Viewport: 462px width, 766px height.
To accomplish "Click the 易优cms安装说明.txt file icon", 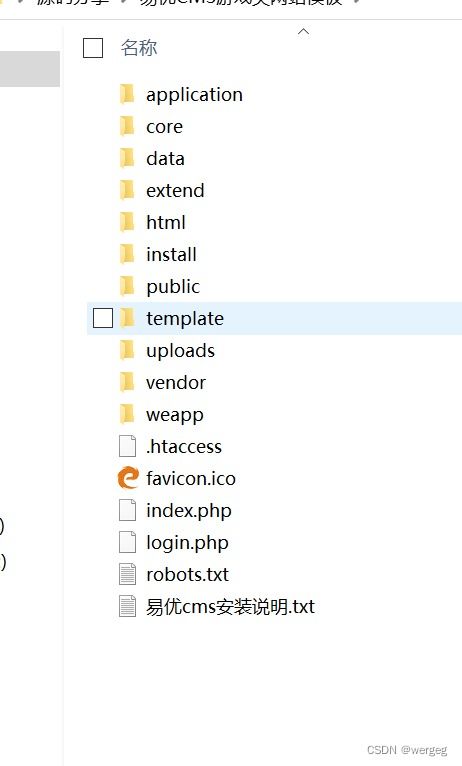I will (x=127, y=606).
